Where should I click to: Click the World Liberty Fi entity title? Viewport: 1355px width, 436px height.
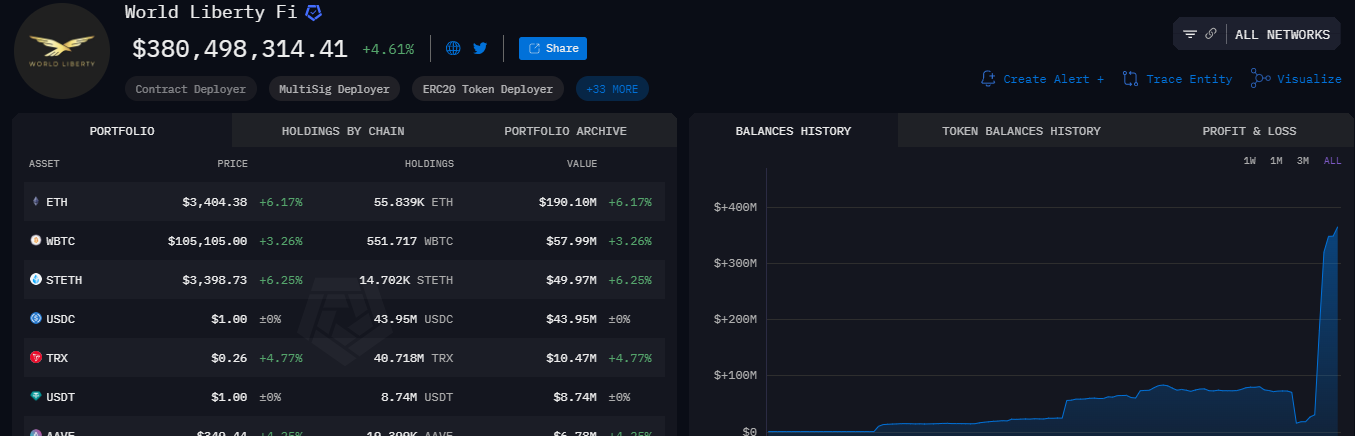210,13
